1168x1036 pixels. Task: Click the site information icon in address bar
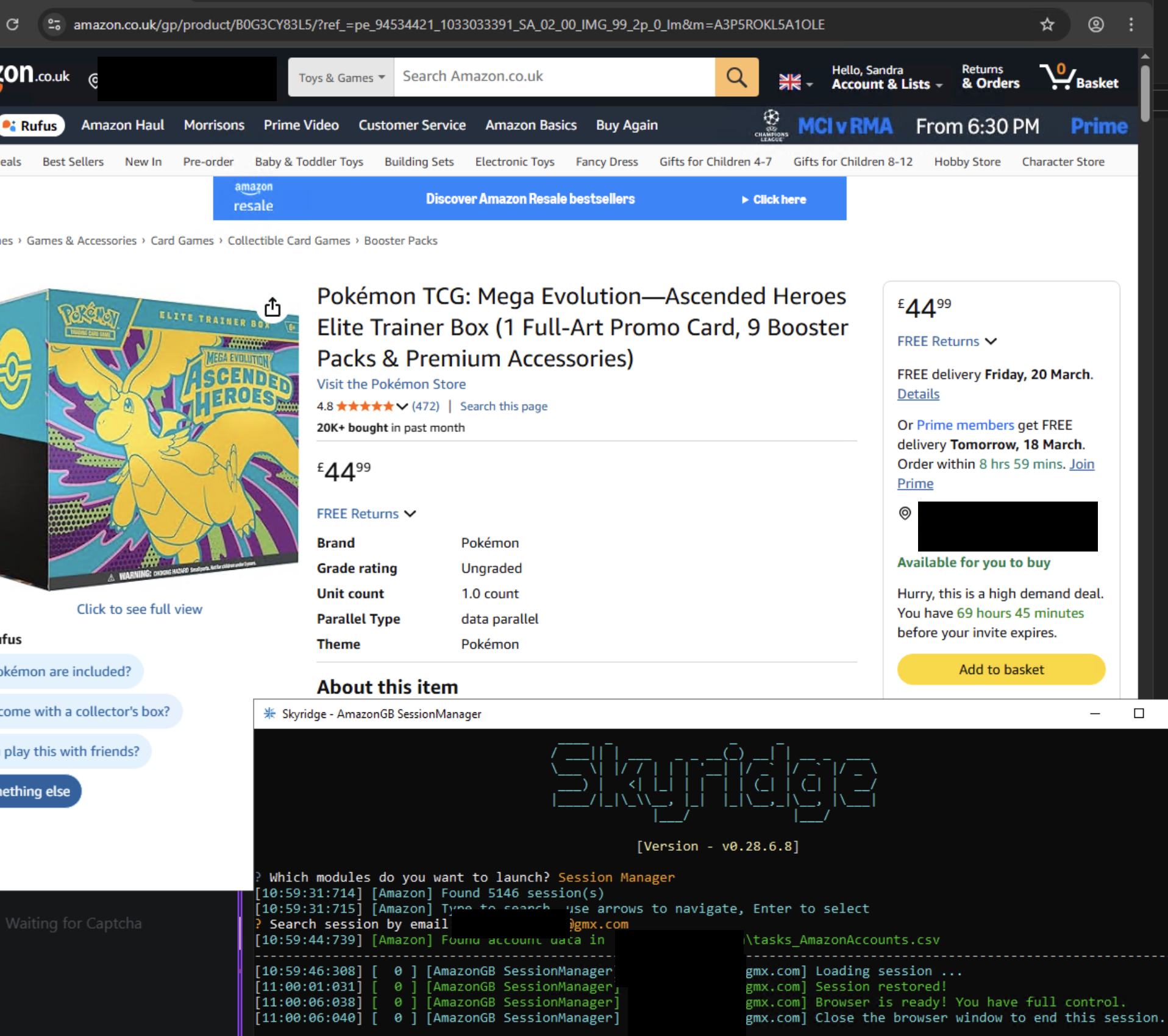(54, 24)
